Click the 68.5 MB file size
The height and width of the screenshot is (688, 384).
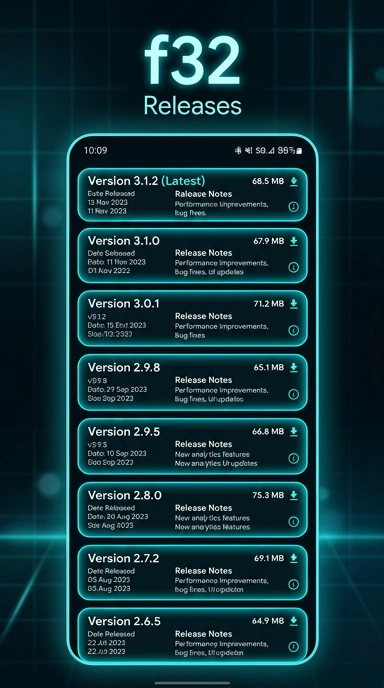pyautogui.click(x=268, y=181)
